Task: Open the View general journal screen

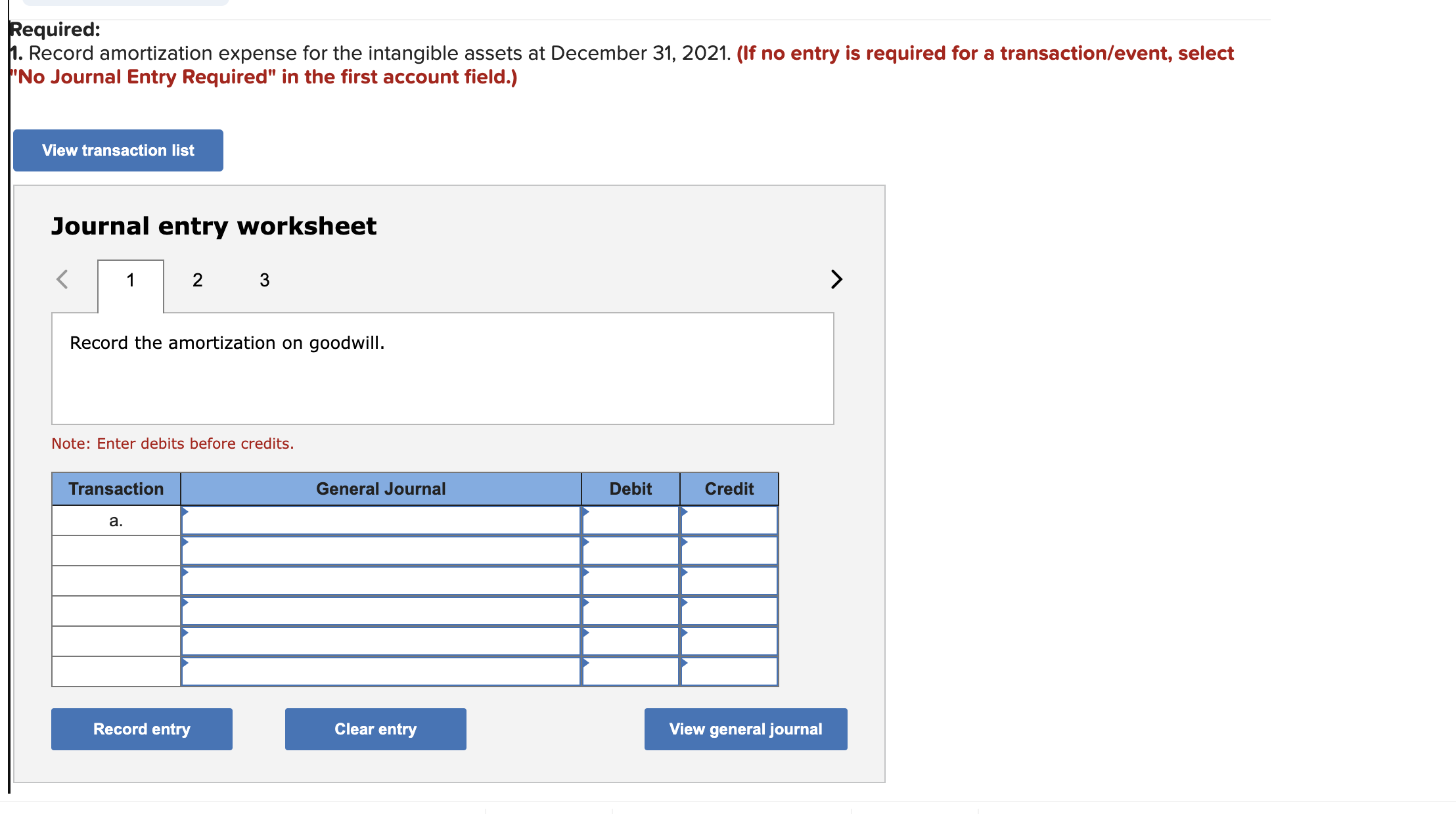Action: pos(745,729)
